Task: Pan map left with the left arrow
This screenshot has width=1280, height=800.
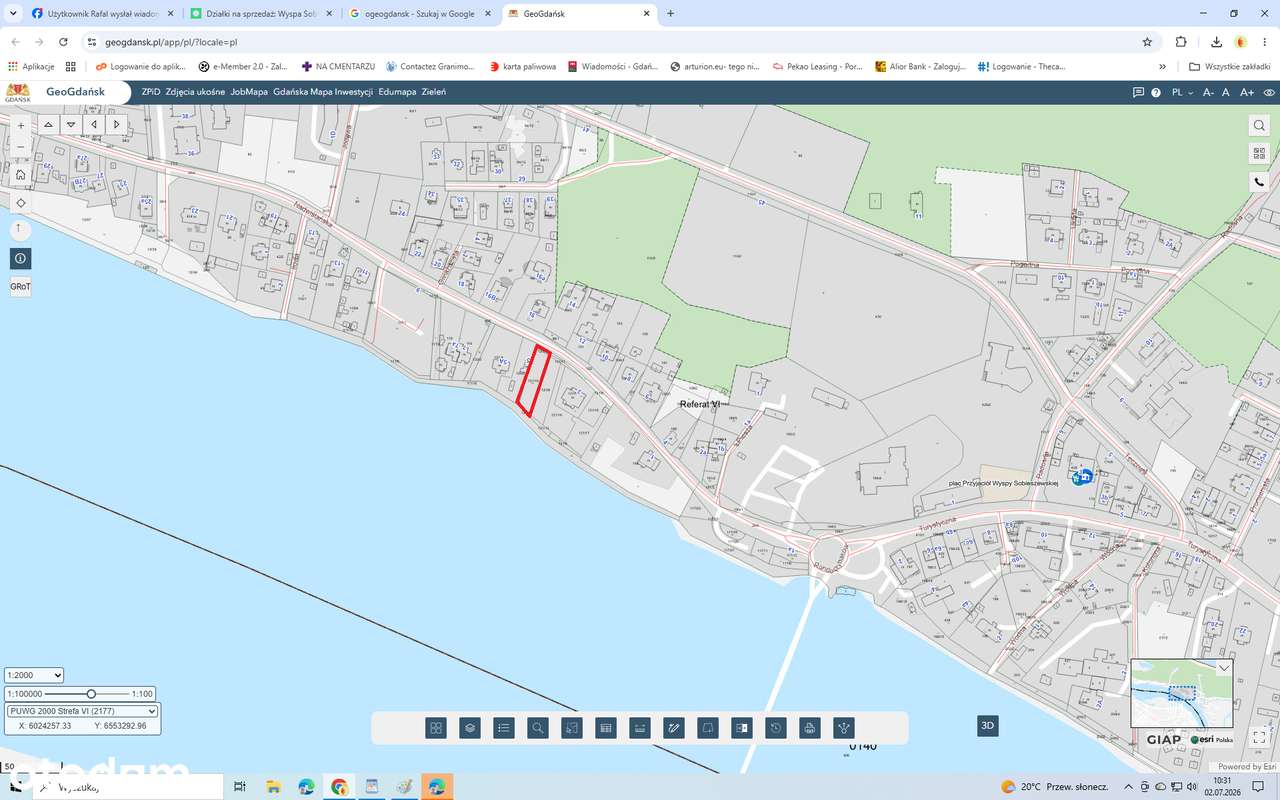Action: [94, 125]
